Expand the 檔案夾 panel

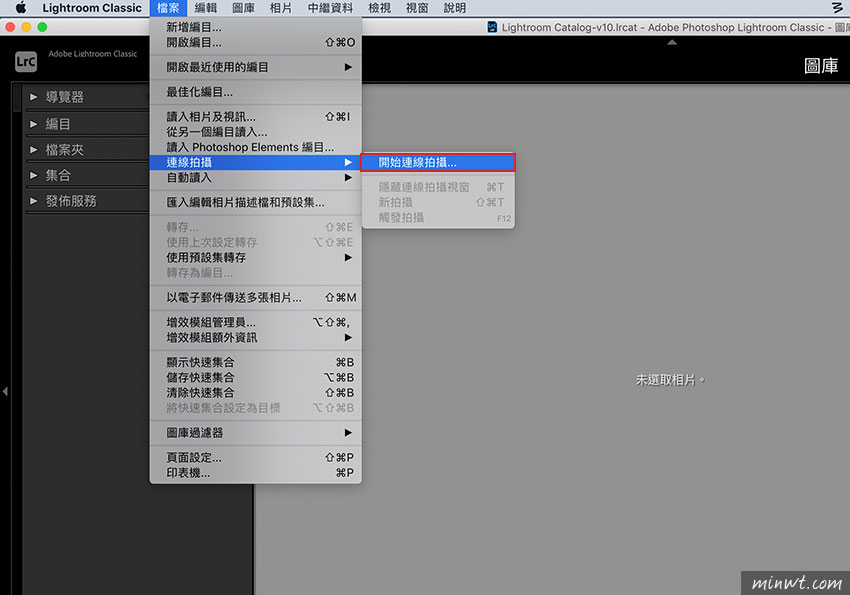point(34,150)
